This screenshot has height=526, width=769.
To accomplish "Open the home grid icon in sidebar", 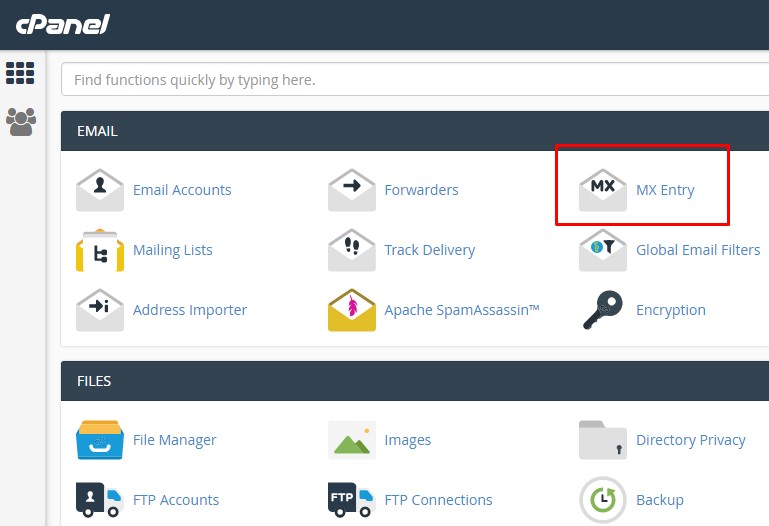I will click(20, 73).
